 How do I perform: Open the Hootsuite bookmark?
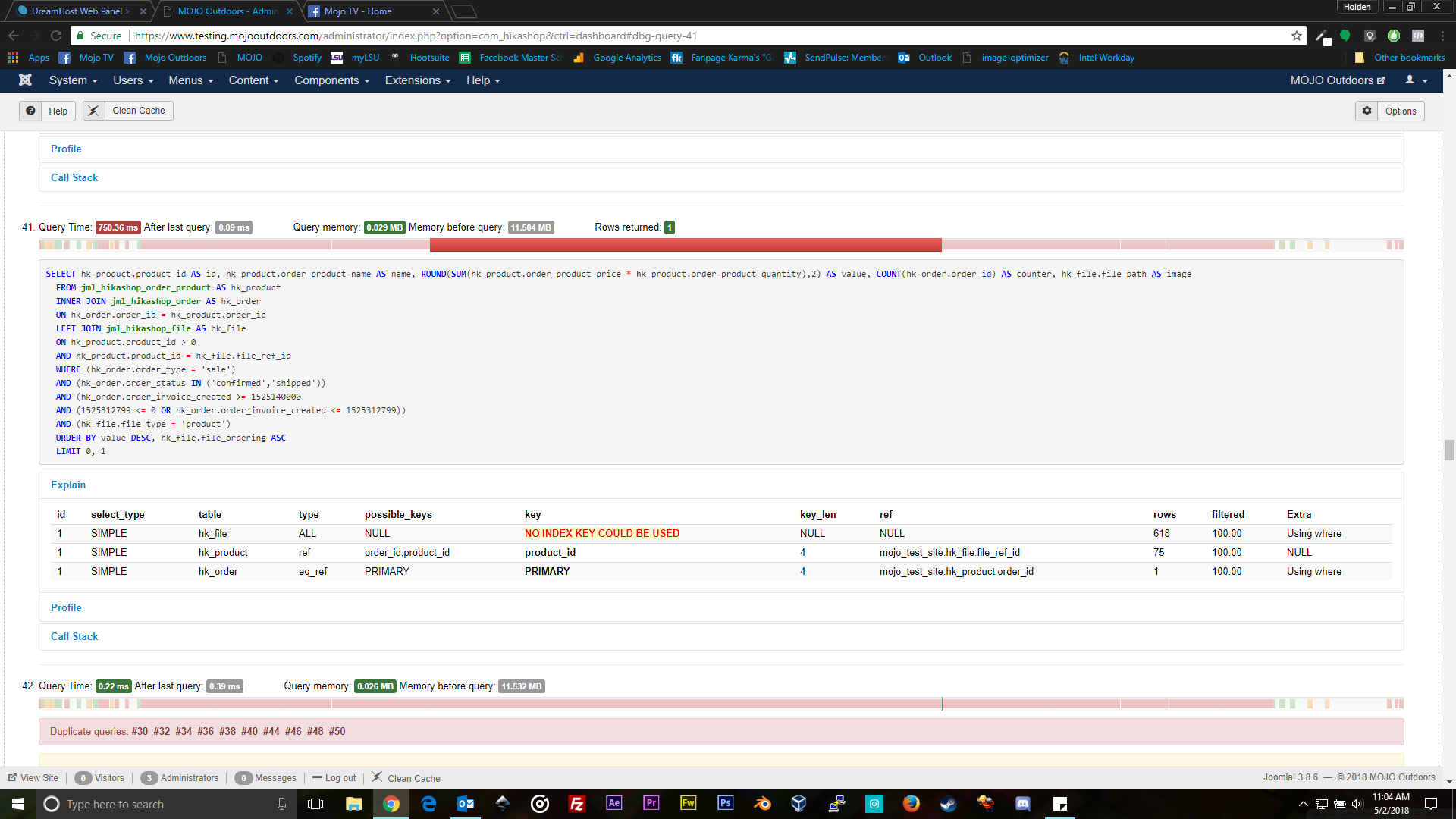pyautogui.click(x=421, y=58)
